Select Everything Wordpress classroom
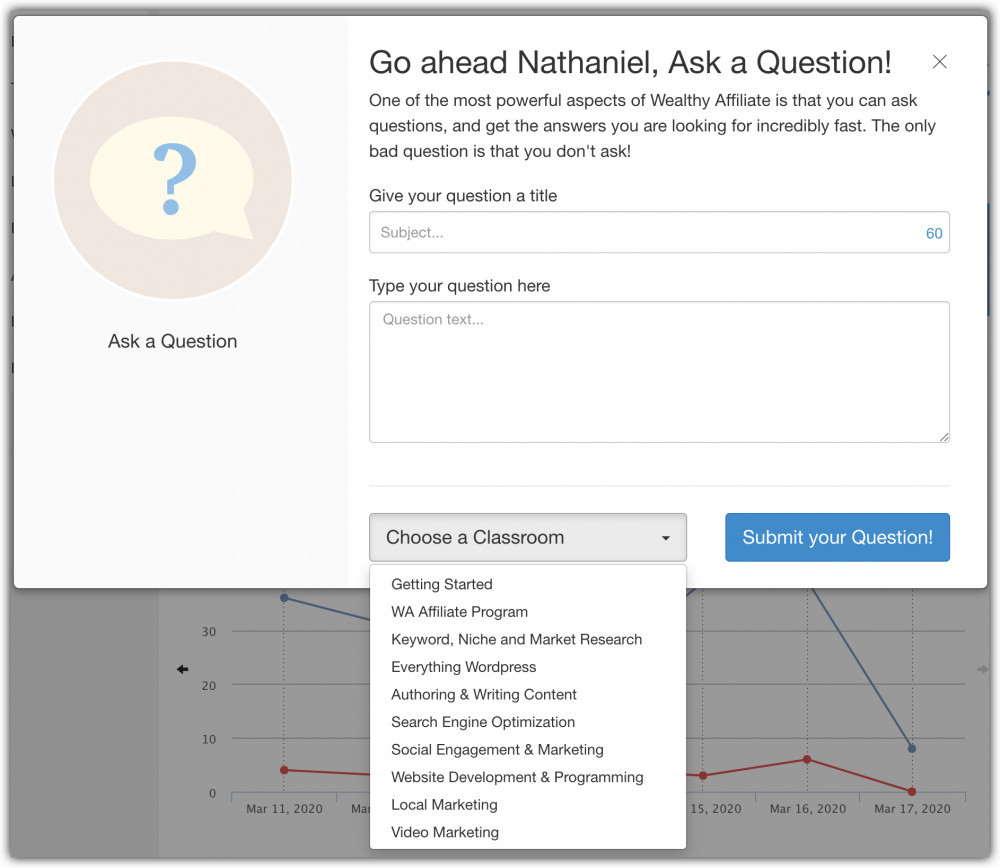Image resolution: width=1000 pixels, height=868 pixels. (x=463, y=666)
